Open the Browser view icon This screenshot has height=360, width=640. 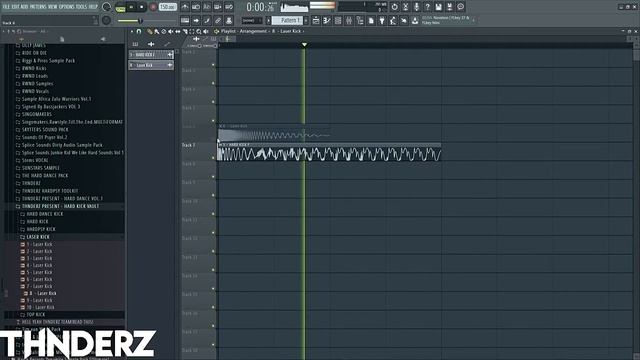coord(360,20)
